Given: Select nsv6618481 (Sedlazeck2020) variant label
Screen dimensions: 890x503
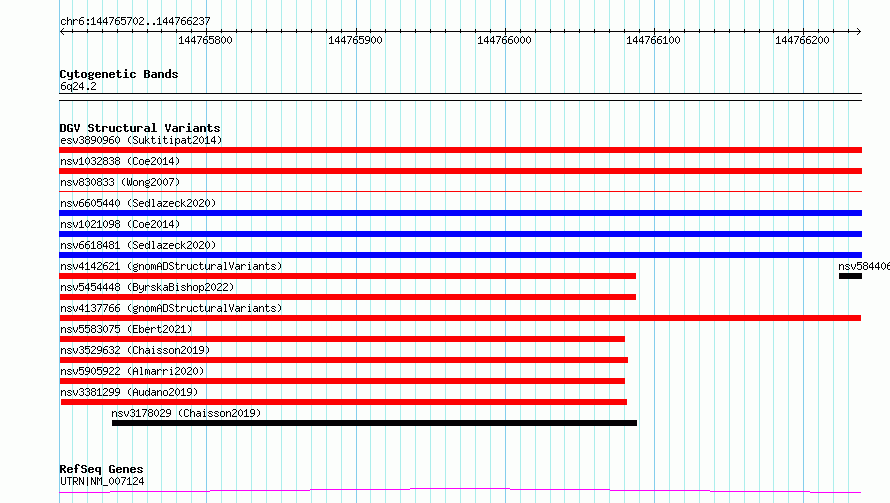Looking at the screenshot, I should click(138, 245).
